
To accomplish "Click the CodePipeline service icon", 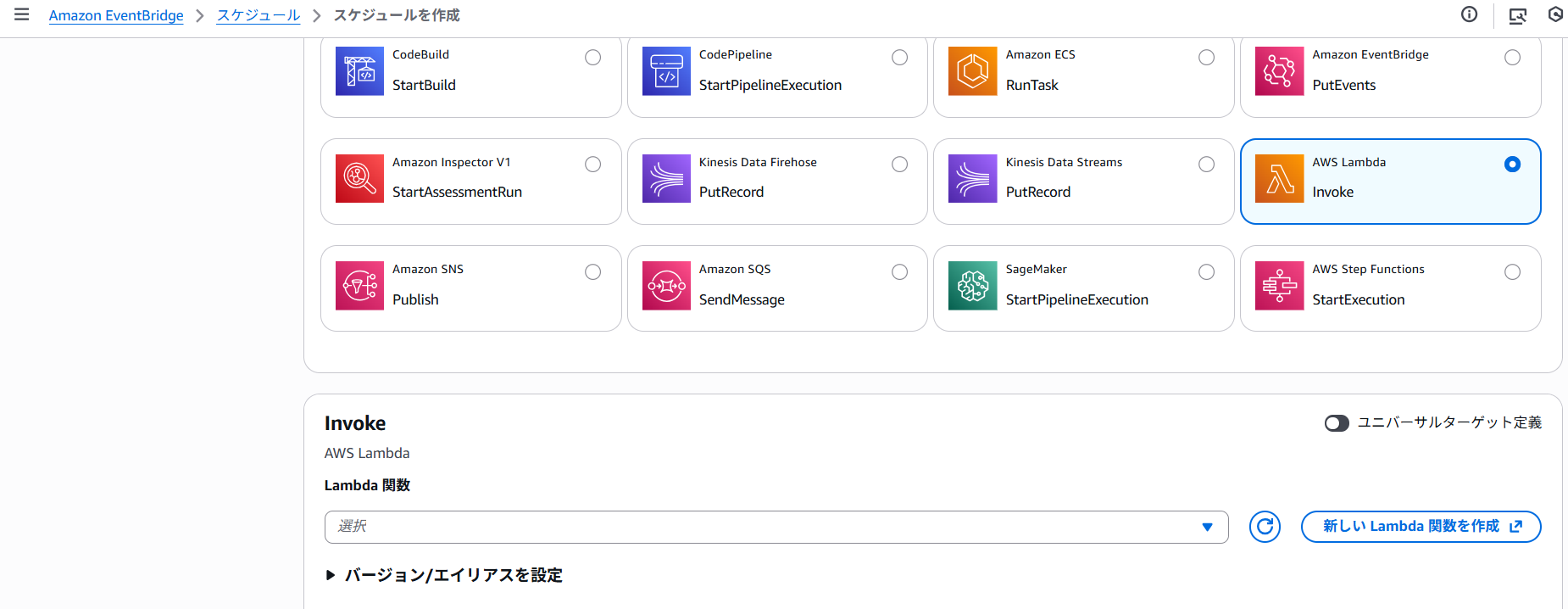I will 666,71.
